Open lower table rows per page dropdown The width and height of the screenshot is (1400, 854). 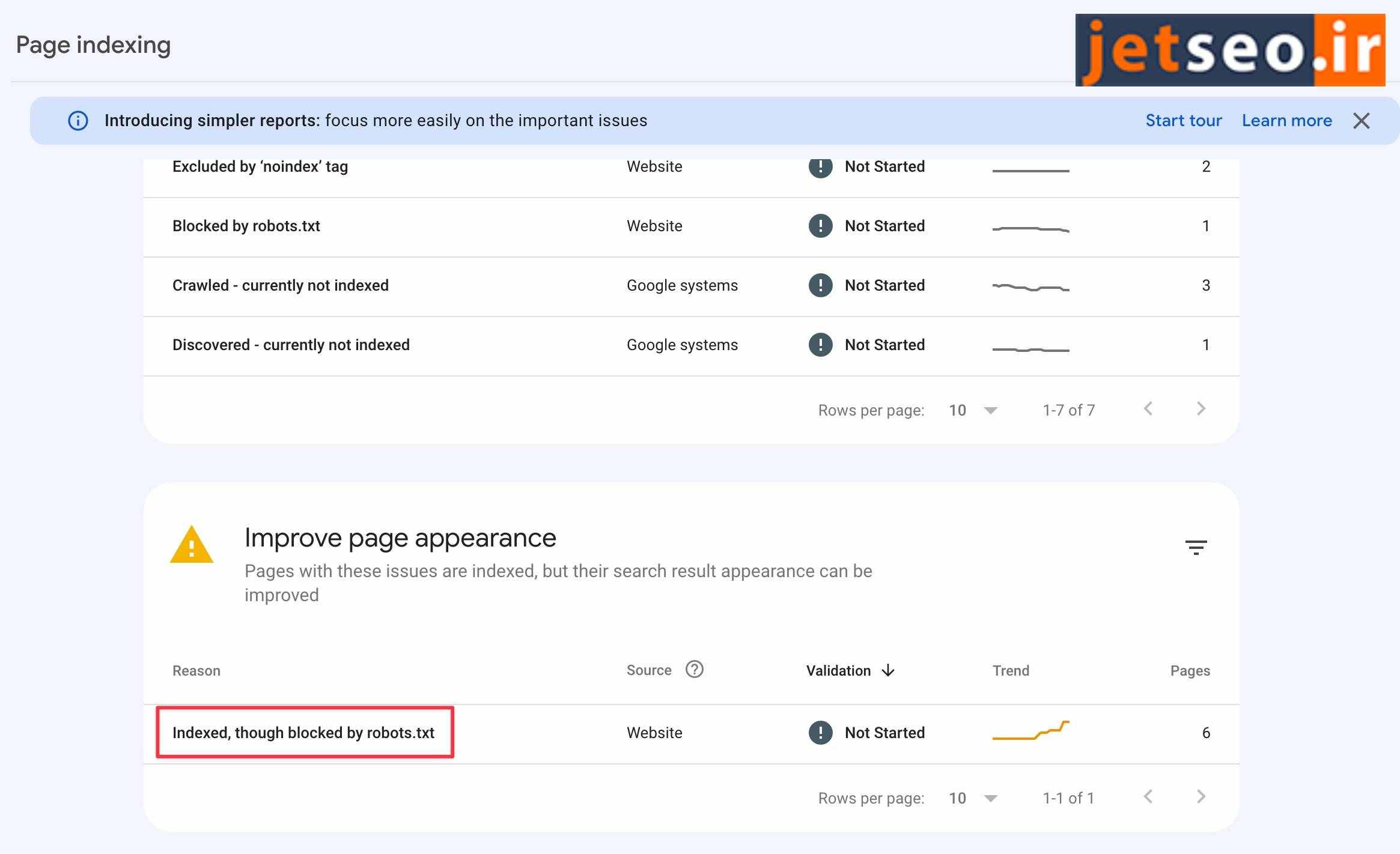pyautogui.click(x=990, y=798)
